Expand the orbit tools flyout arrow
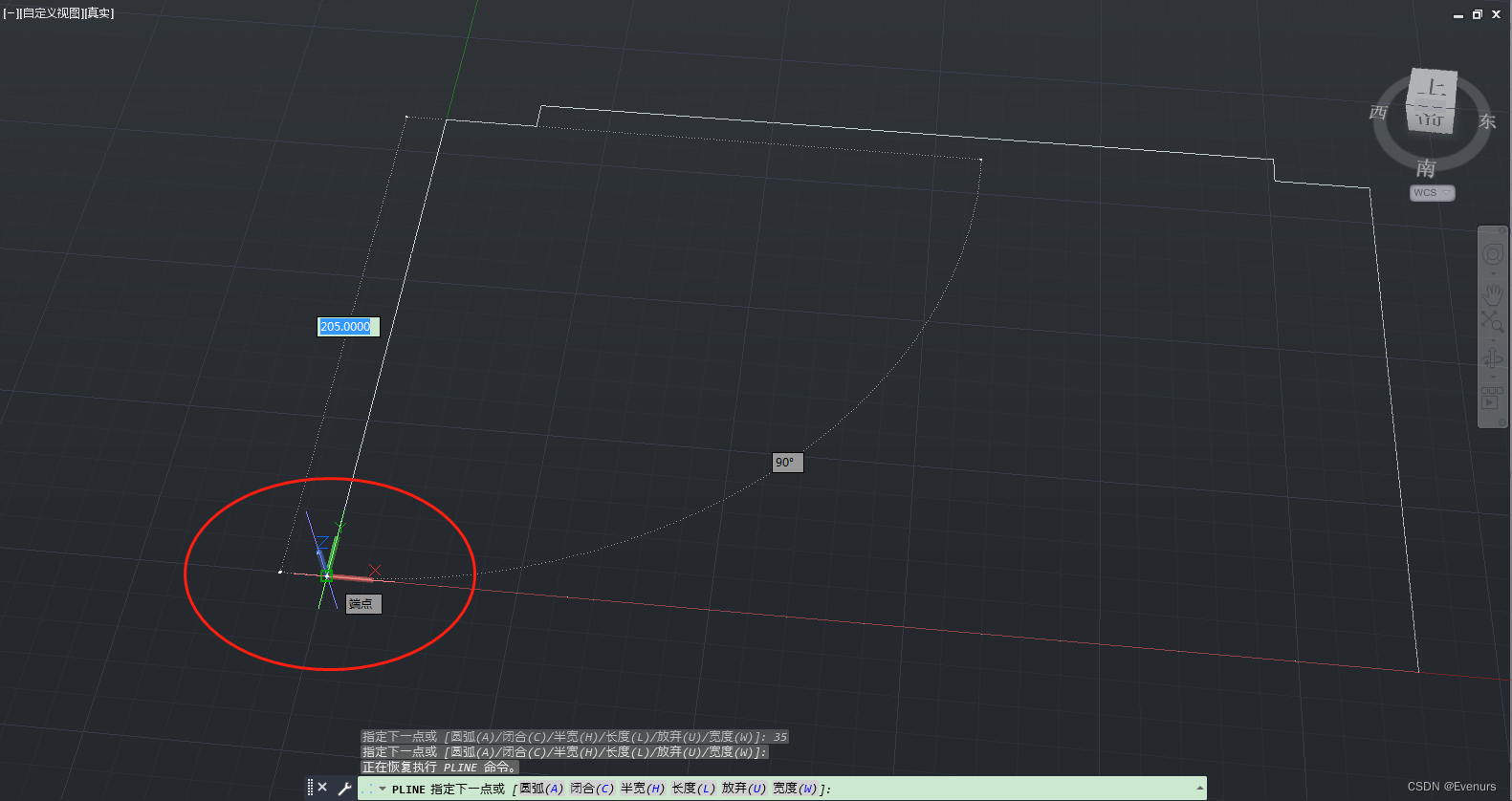This screenshot has height=801, width=1512. click(1493, 377)
